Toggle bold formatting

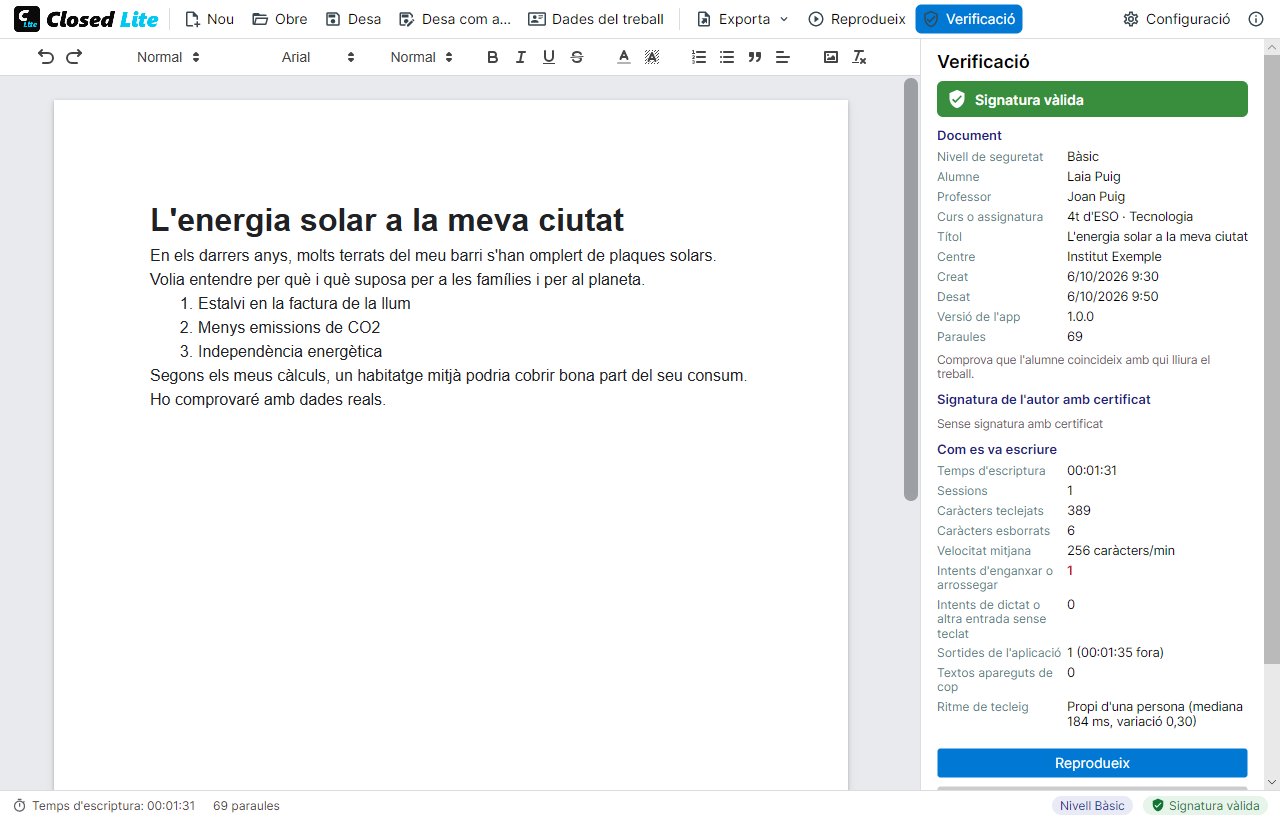point(492,57)
